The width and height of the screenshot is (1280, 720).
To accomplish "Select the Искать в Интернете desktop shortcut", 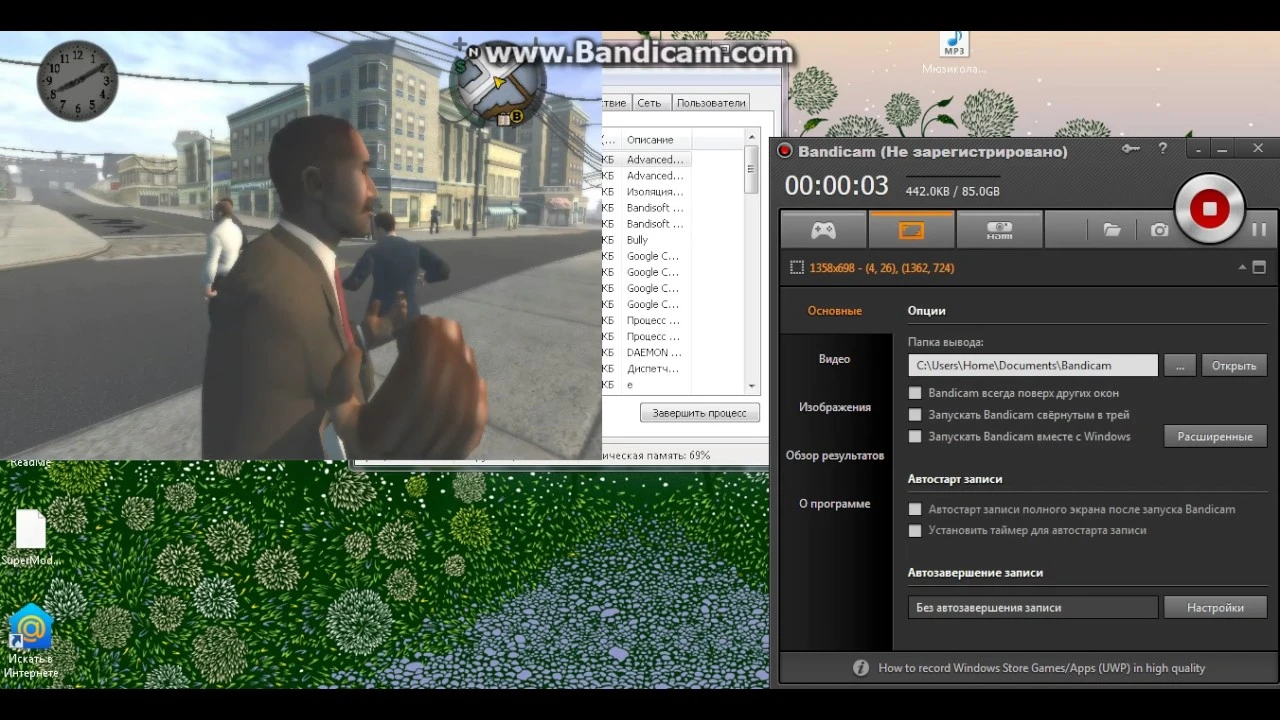I will 31,641.
